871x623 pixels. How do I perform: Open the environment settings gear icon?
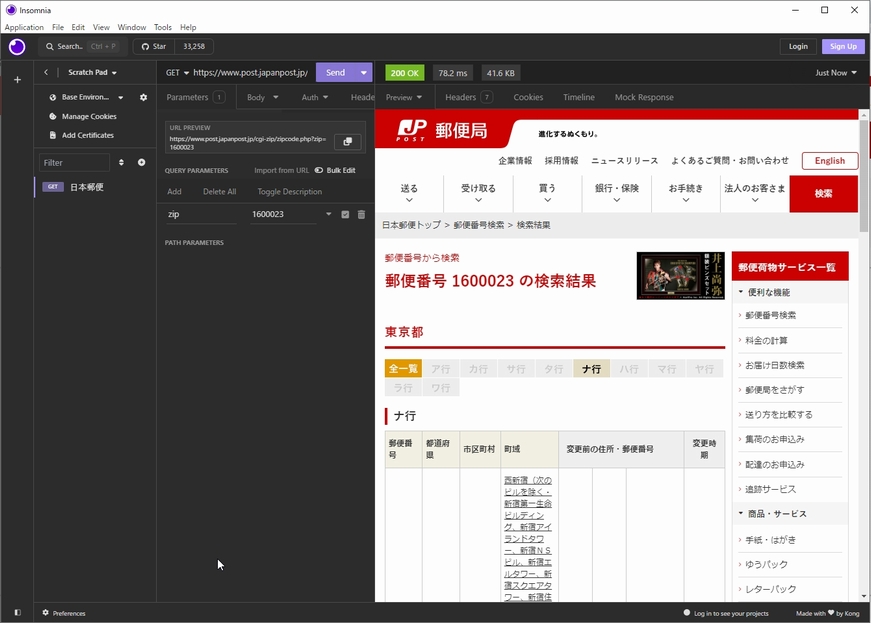[143, 97]
